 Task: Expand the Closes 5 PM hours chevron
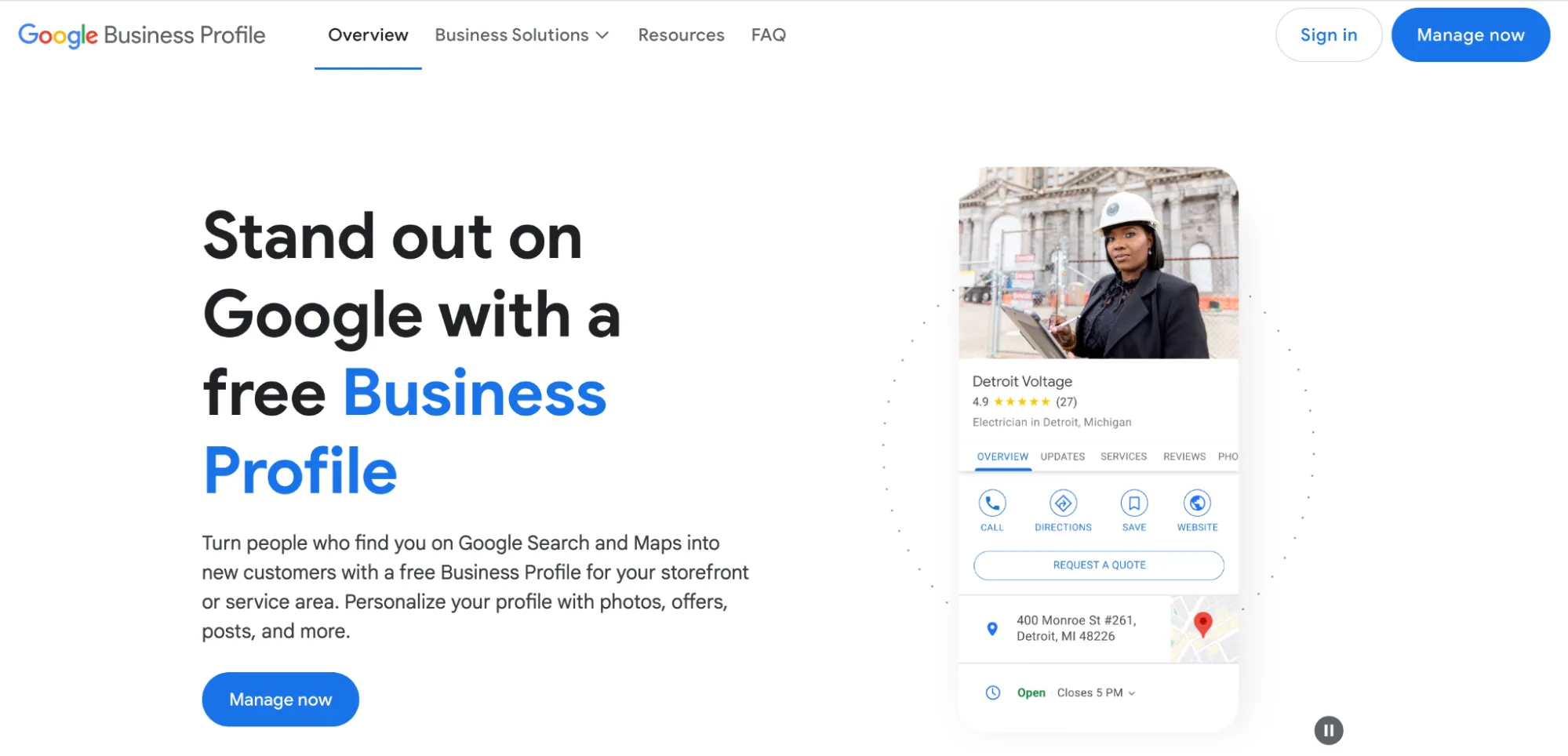click(x=1130, y=693)
